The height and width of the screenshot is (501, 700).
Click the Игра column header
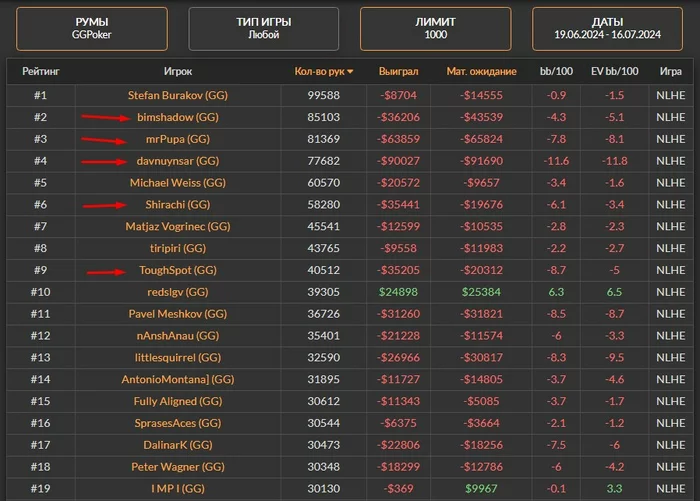670,72
